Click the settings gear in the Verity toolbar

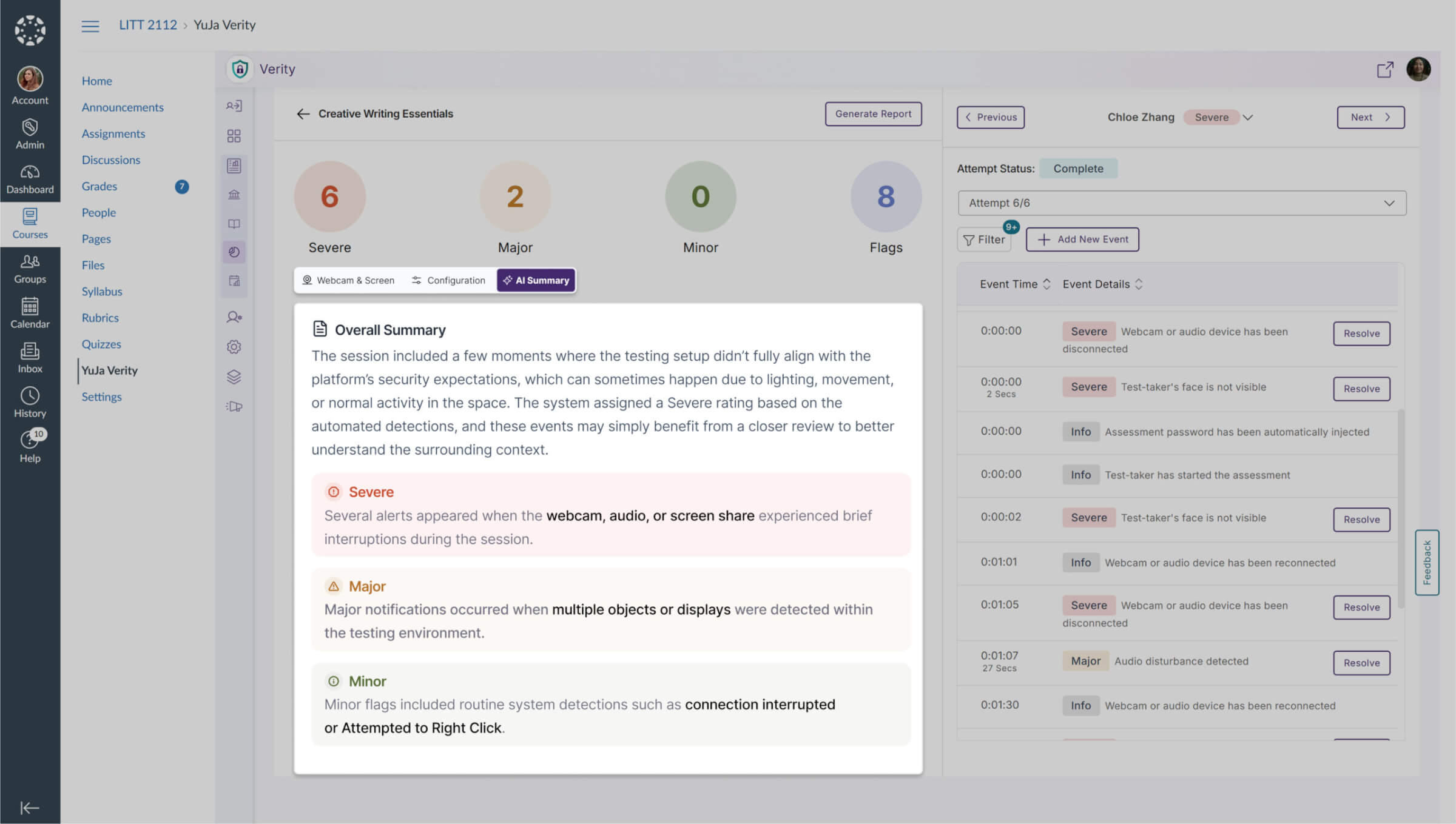(234, 347)
